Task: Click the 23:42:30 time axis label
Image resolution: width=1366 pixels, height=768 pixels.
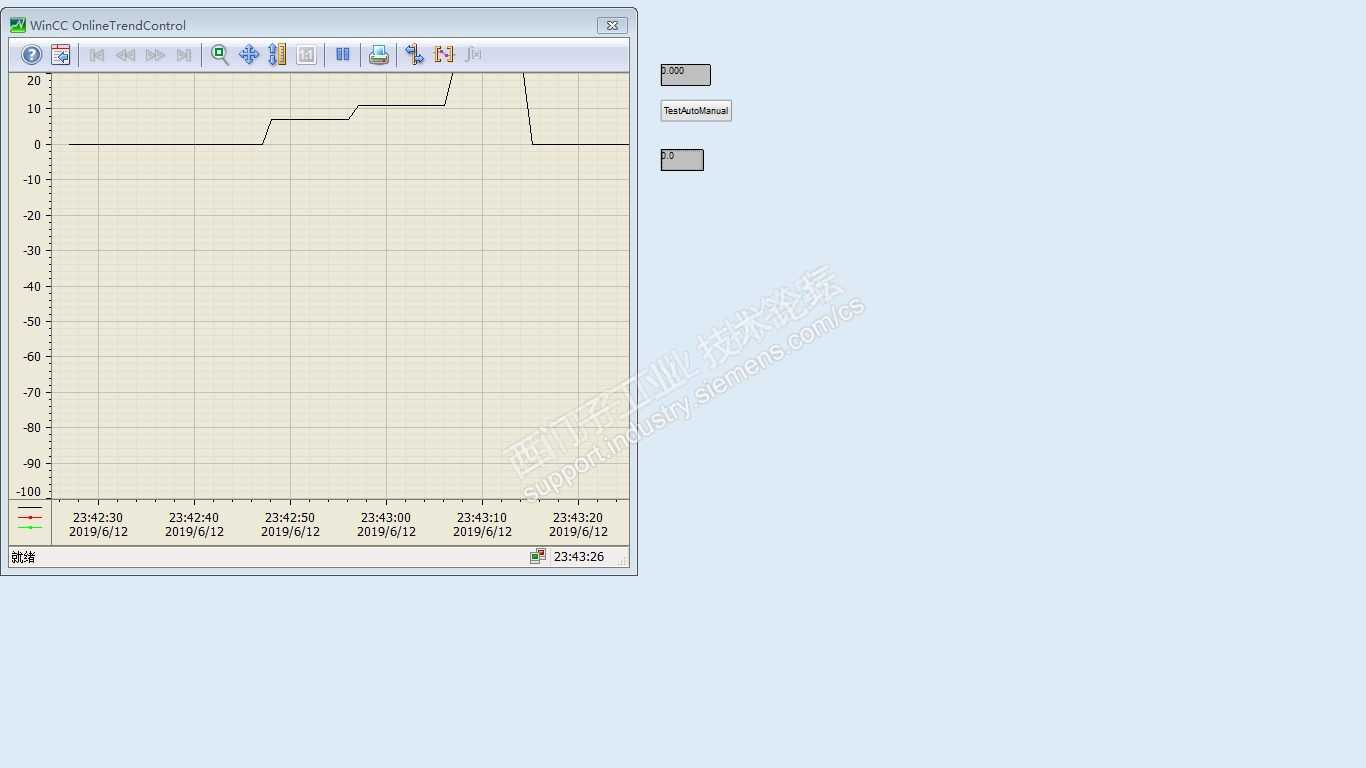Action: point(98,518)
